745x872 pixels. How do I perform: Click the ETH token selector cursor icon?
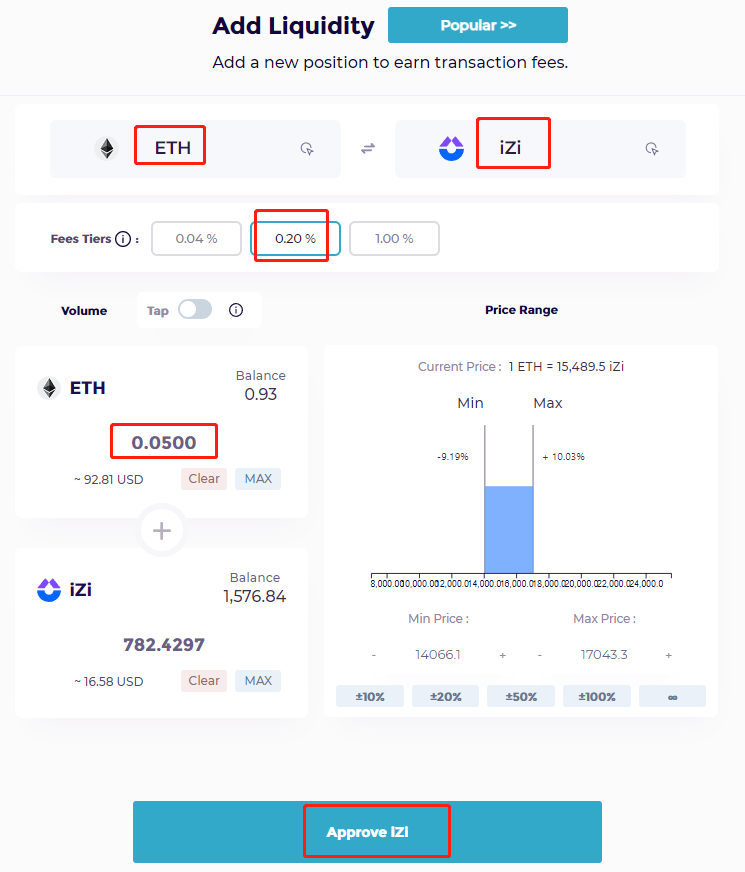tap(307, 149)
